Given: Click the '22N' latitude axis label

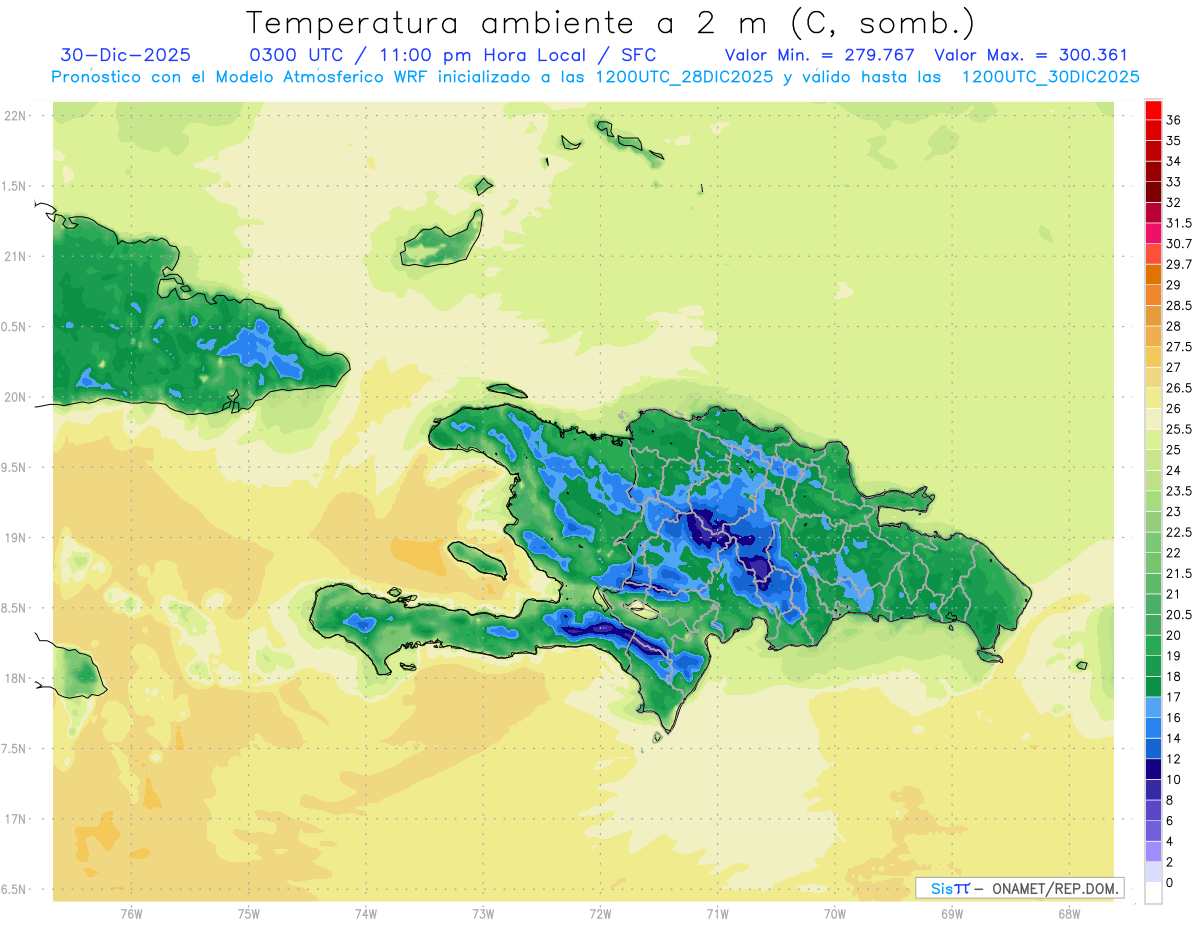Looking at the screenshot, I should (x=15, y=116).
